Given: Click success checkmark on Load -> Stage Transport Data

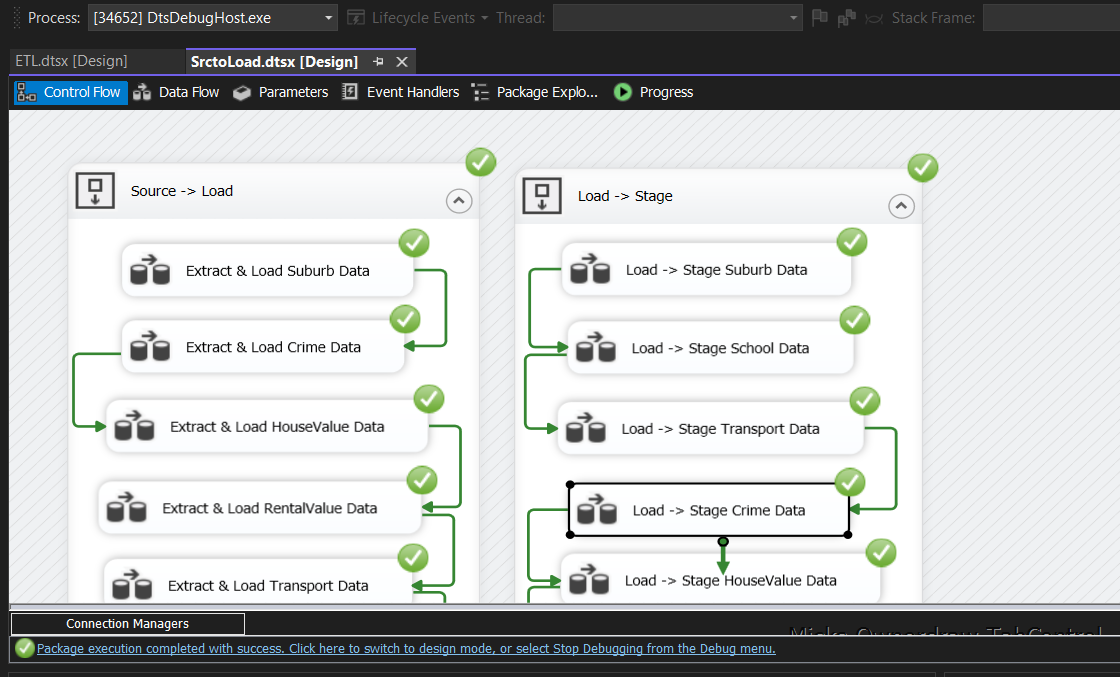Looking at the screenshot, I should 864,402.
